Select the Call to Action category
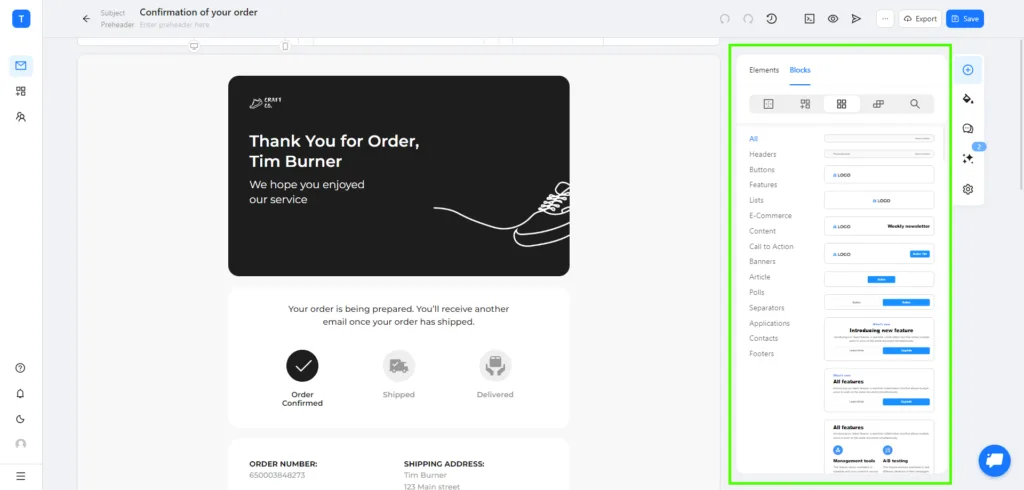This screenshot has height=490, width=1024. click(x=771, y=246)
